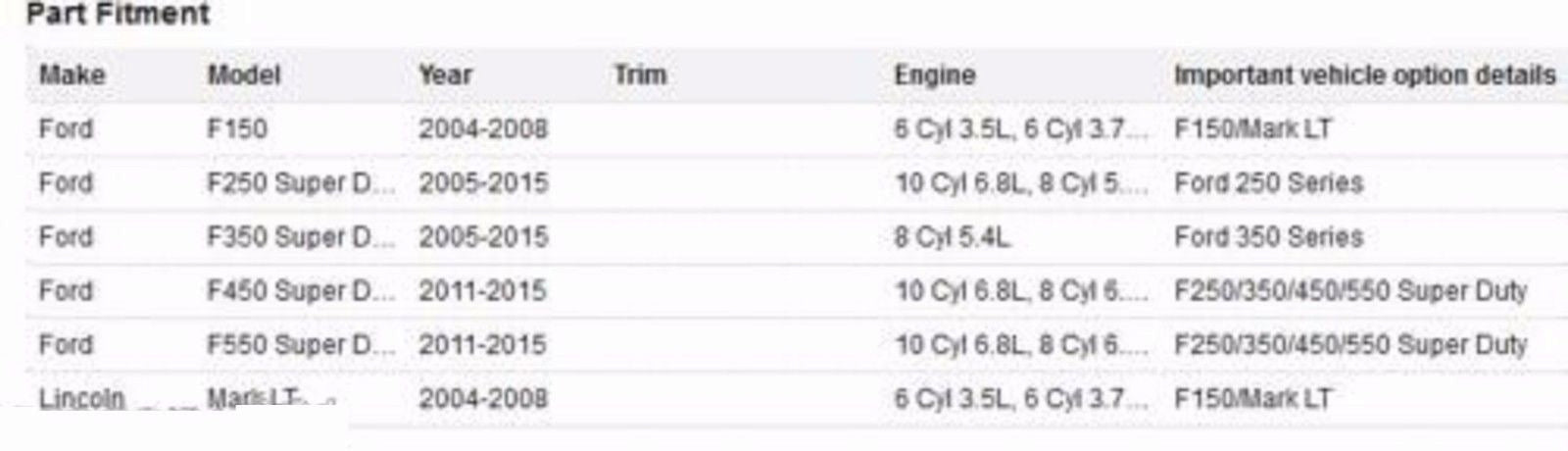
Task: Click the Lincoln make cell
Action: coord(81,398)
